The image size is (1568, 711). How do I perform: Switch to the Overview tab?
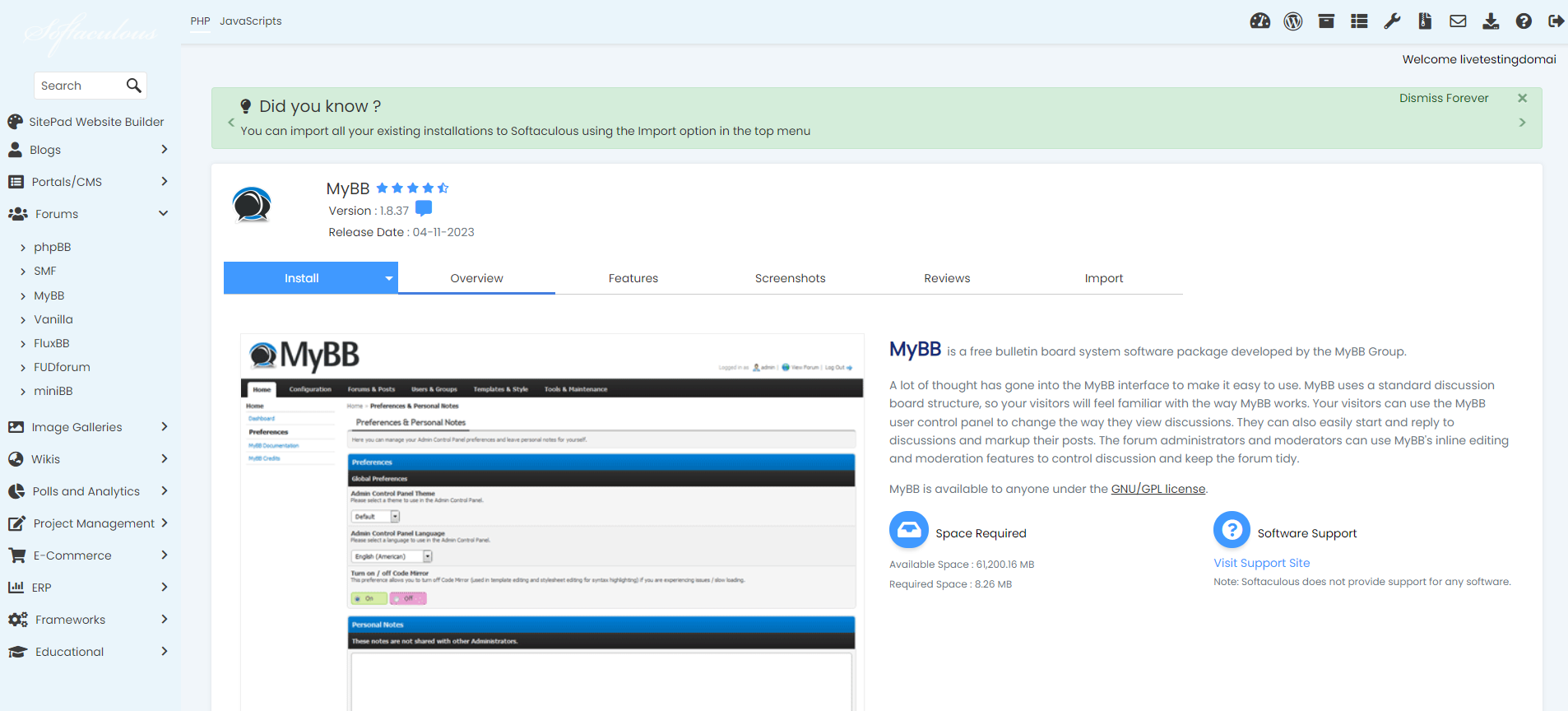476,278
